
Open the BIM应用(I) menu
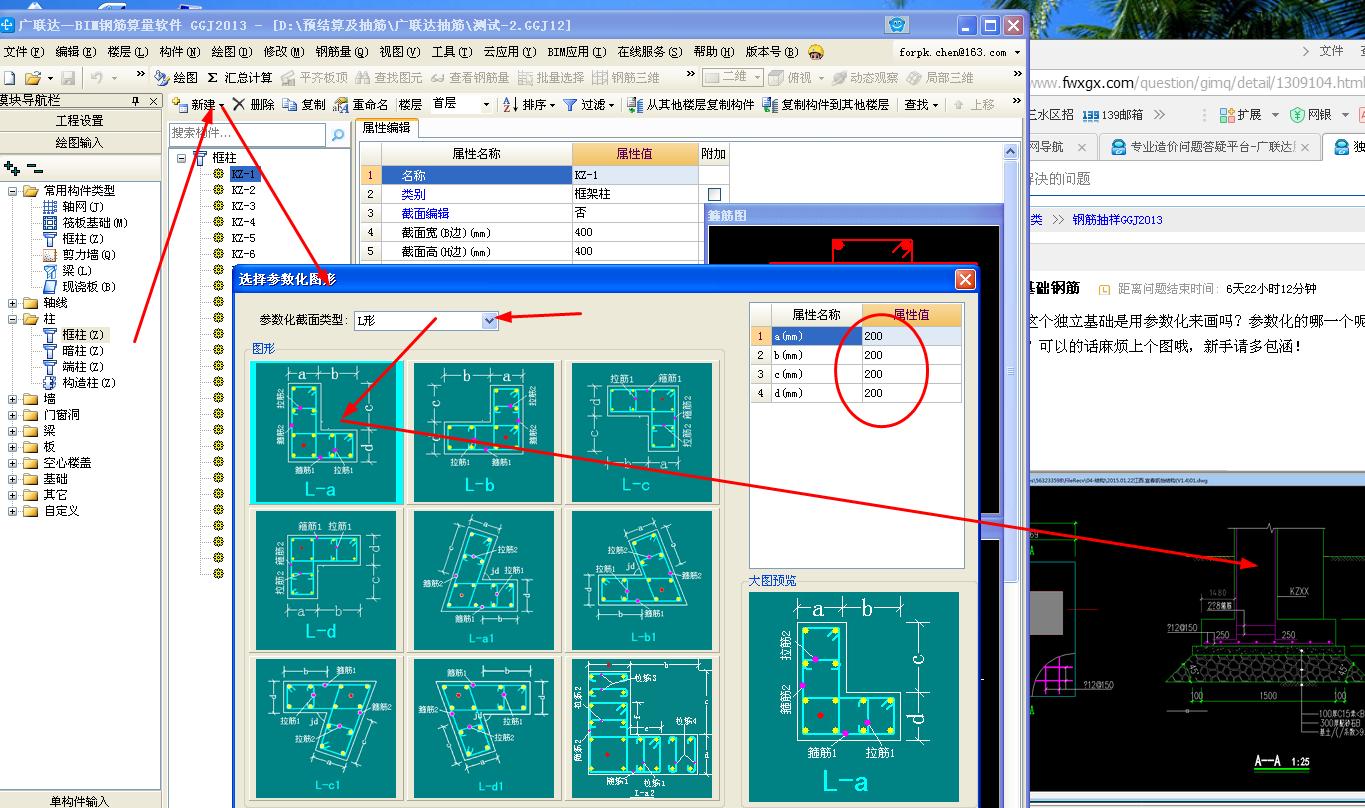click(576, 52)
